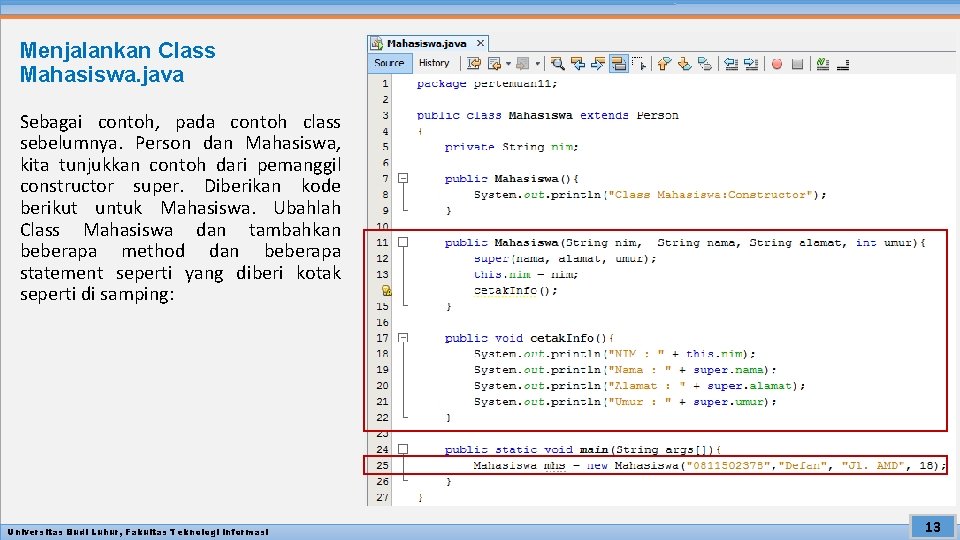The height and width of the screenshot is (540, 960).
Task: Click Find Previous Occurrence icon
Action: [x=577, y=63]
